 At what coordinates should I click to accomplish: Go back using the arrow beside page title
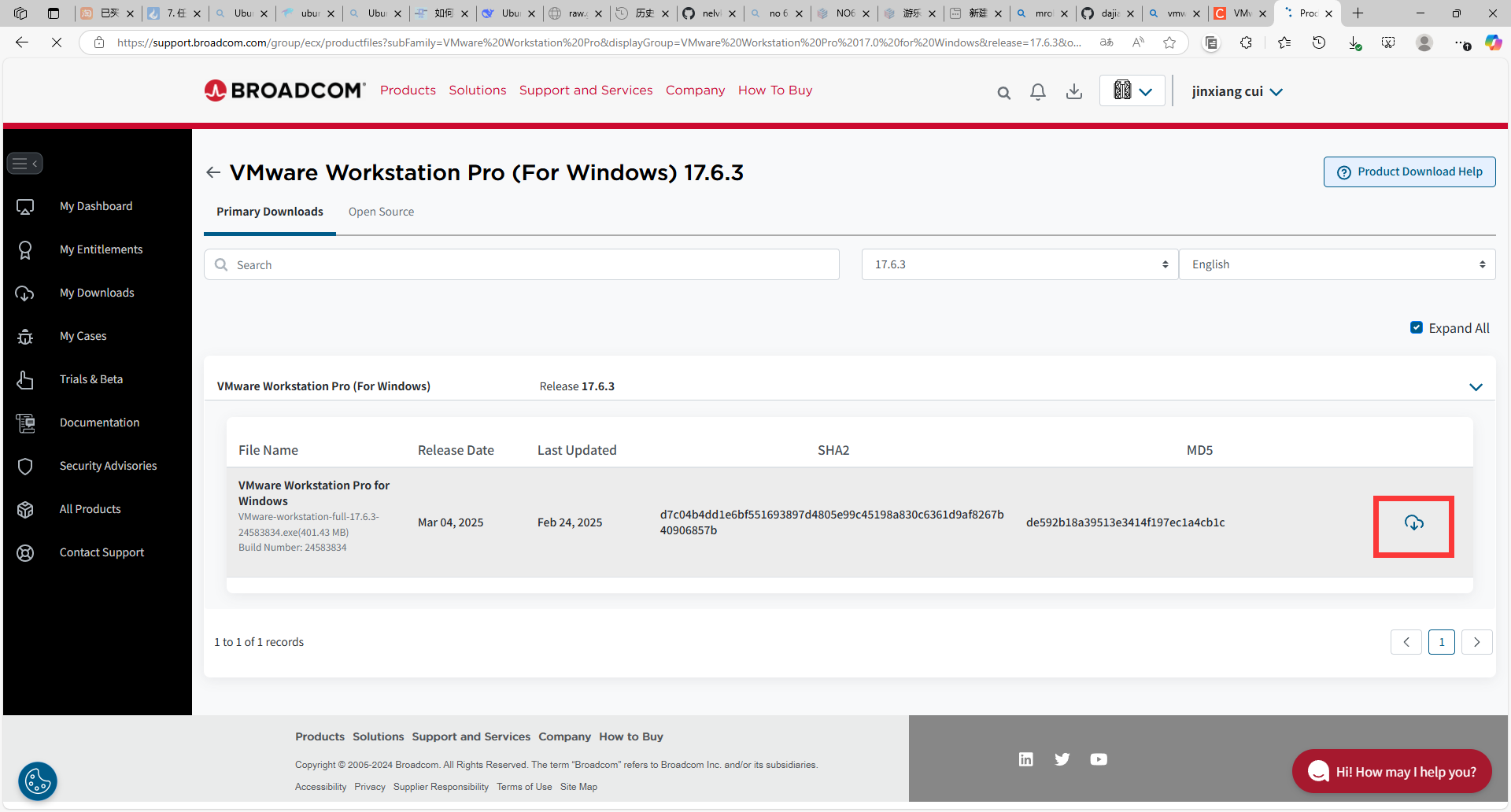tap(212, 172)
